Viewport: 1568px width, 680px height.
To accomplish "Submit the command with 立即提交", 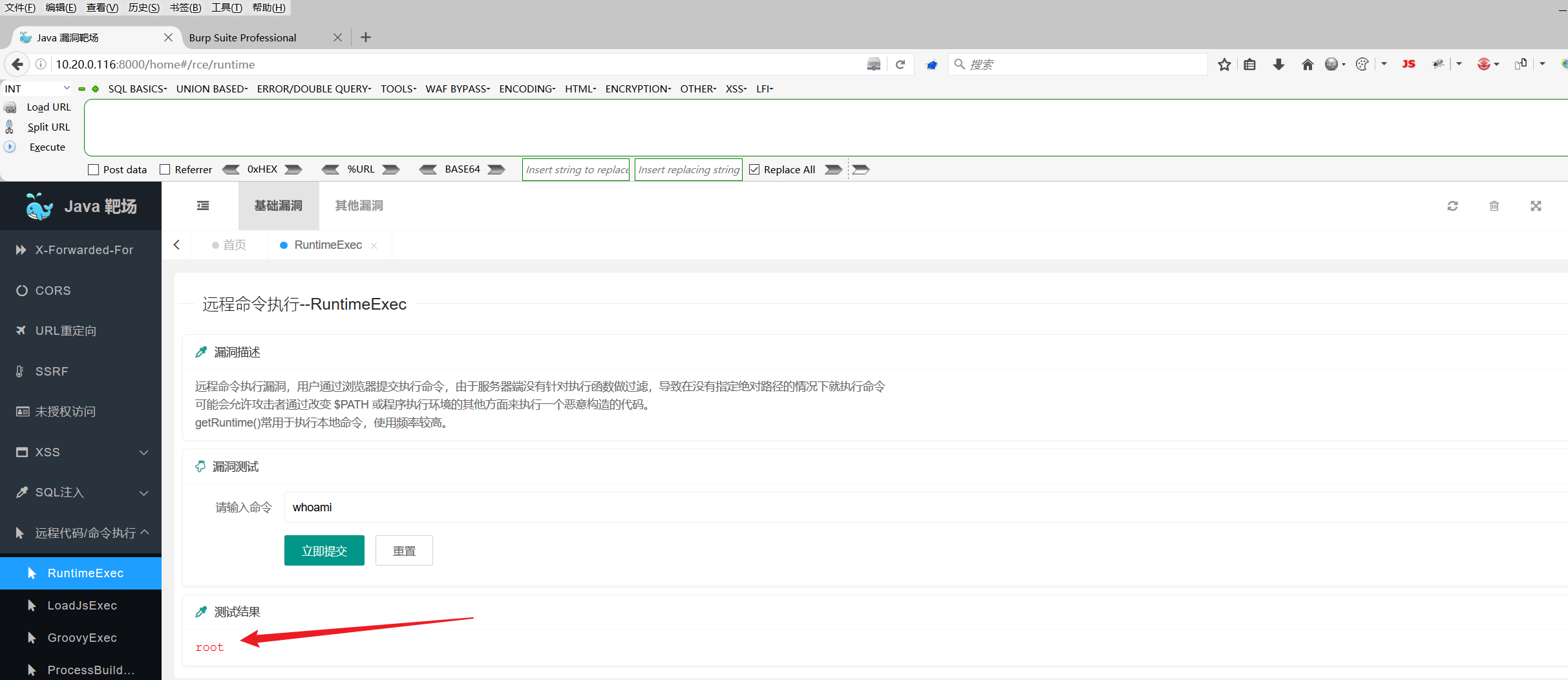I will click(324, 551).
